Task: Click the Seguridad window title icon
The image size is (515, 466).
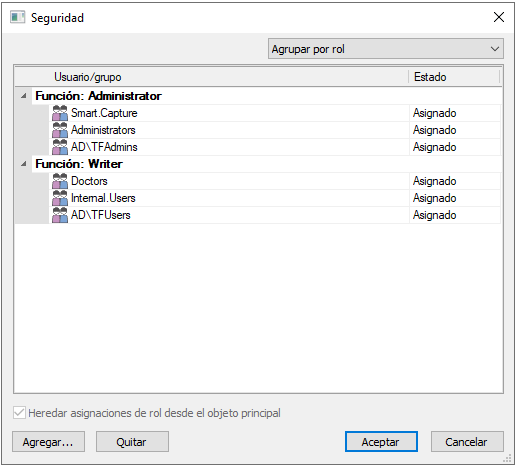Action: pyautogui.click(x=17, y=17)
